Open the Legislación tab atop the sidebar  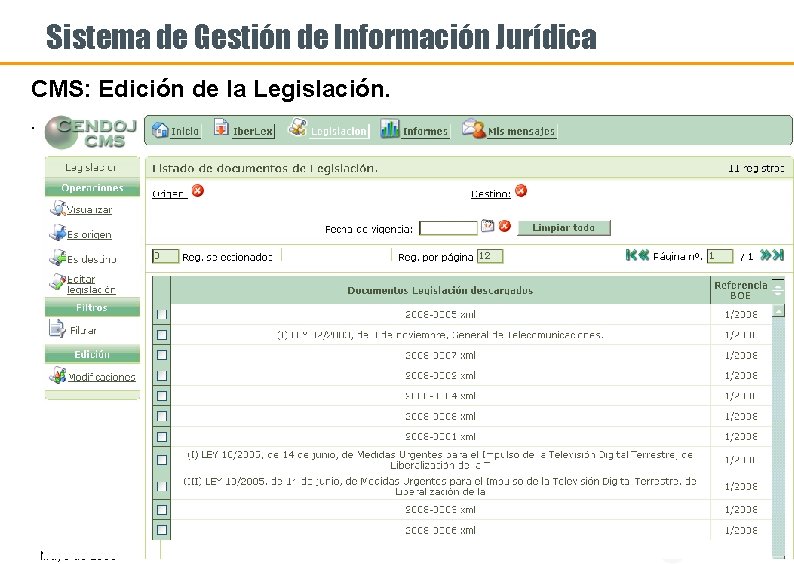coord(92,167)
